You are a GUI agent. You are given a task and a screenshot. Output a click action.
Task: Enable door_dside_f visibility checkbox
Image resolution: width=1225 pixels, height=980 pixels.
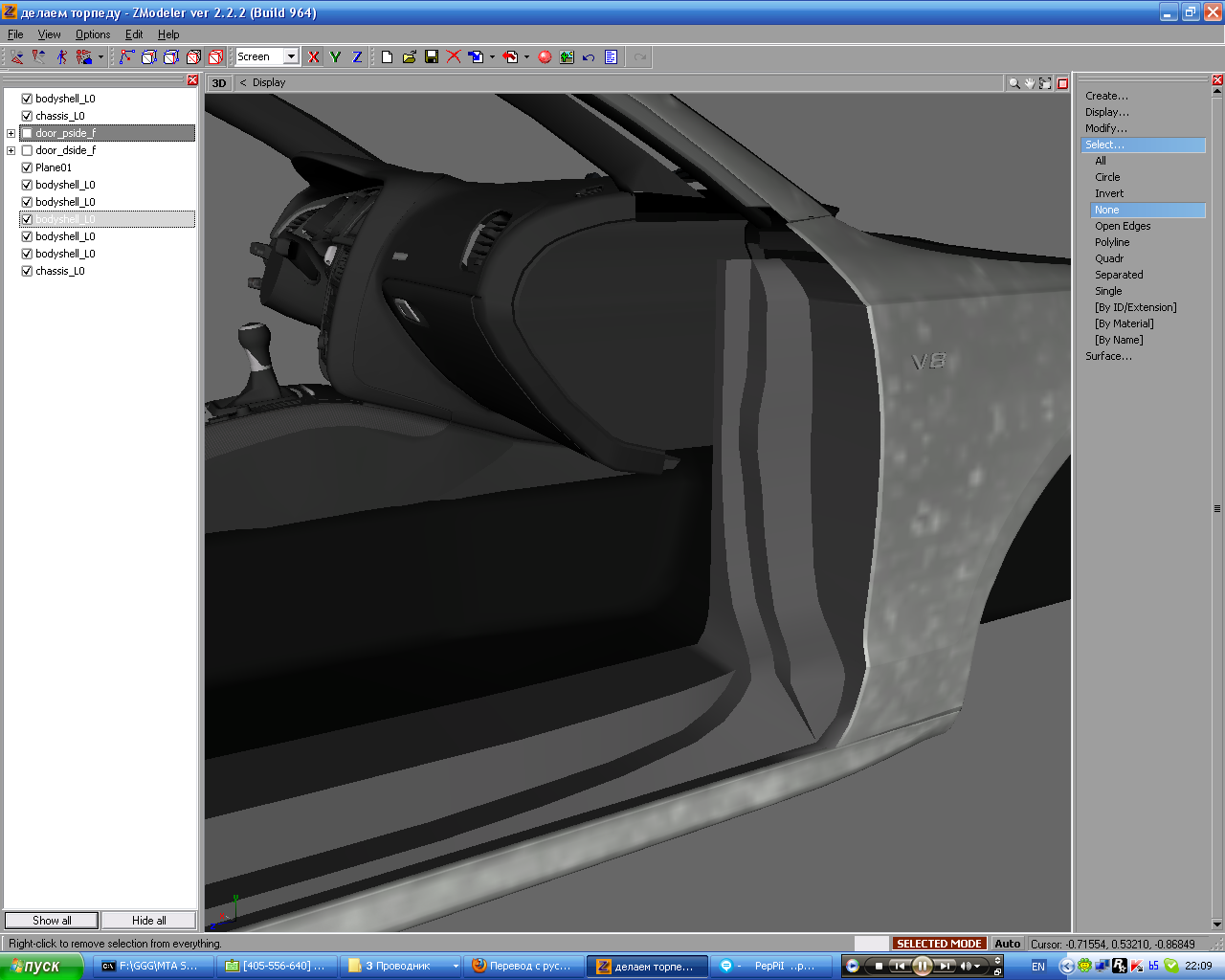(x=27, y=150)
